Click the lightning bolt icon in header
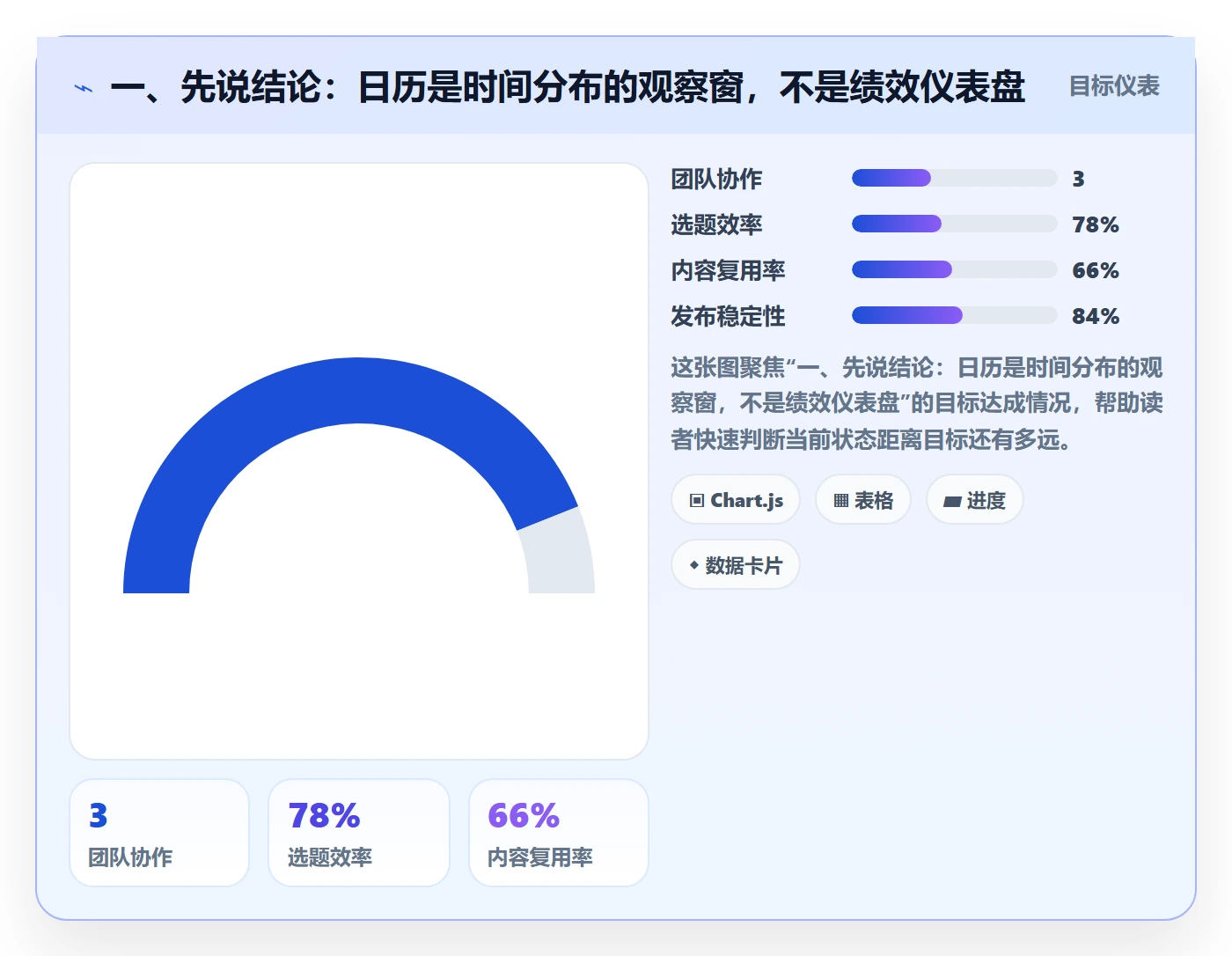 84,88
